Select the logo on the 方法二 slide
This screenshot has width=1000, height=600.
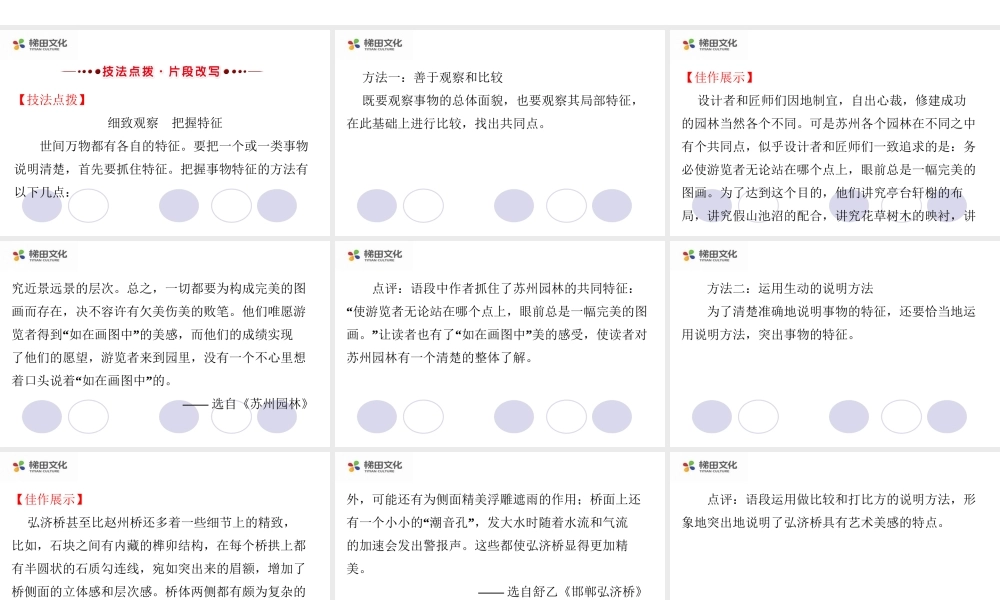710,255
